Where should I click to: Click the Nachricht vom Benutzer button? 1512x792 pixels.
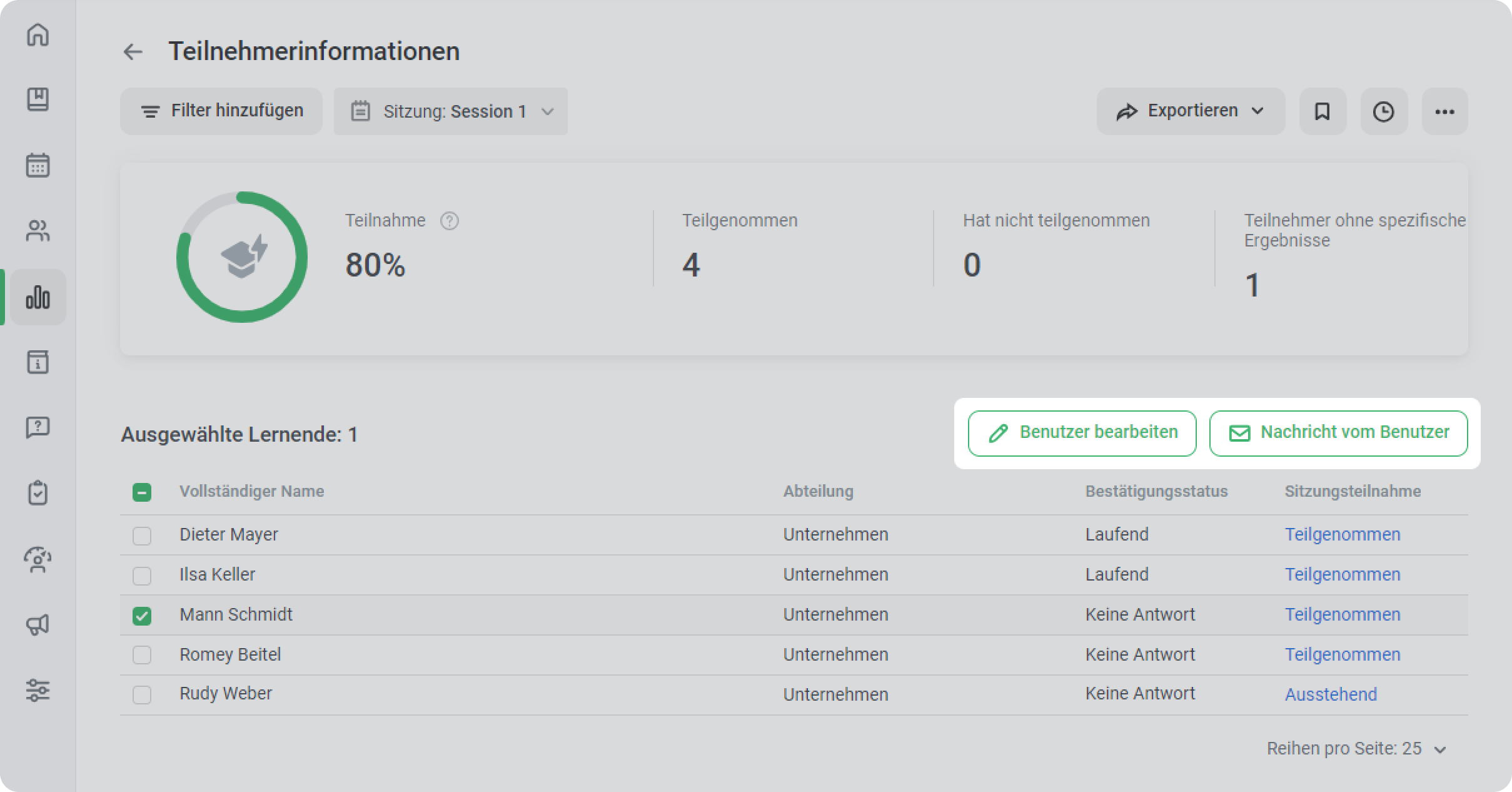(1338, 433)
